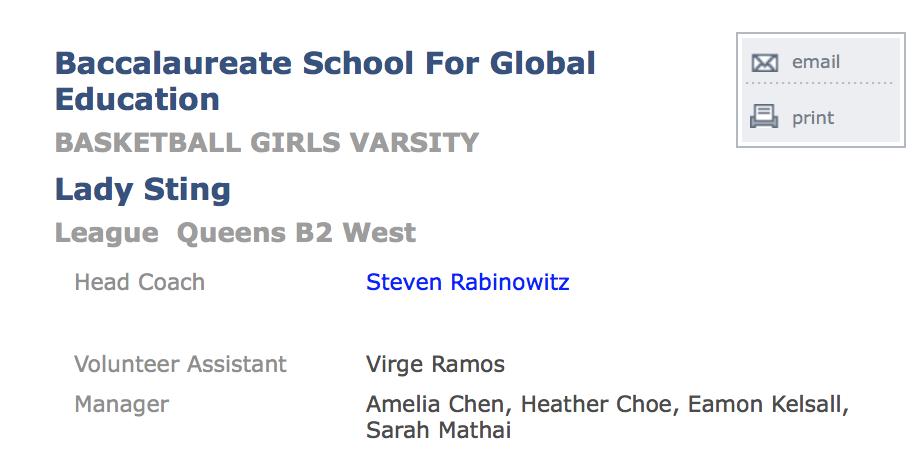Click dotted divider between email and print

tap(820, 83)
